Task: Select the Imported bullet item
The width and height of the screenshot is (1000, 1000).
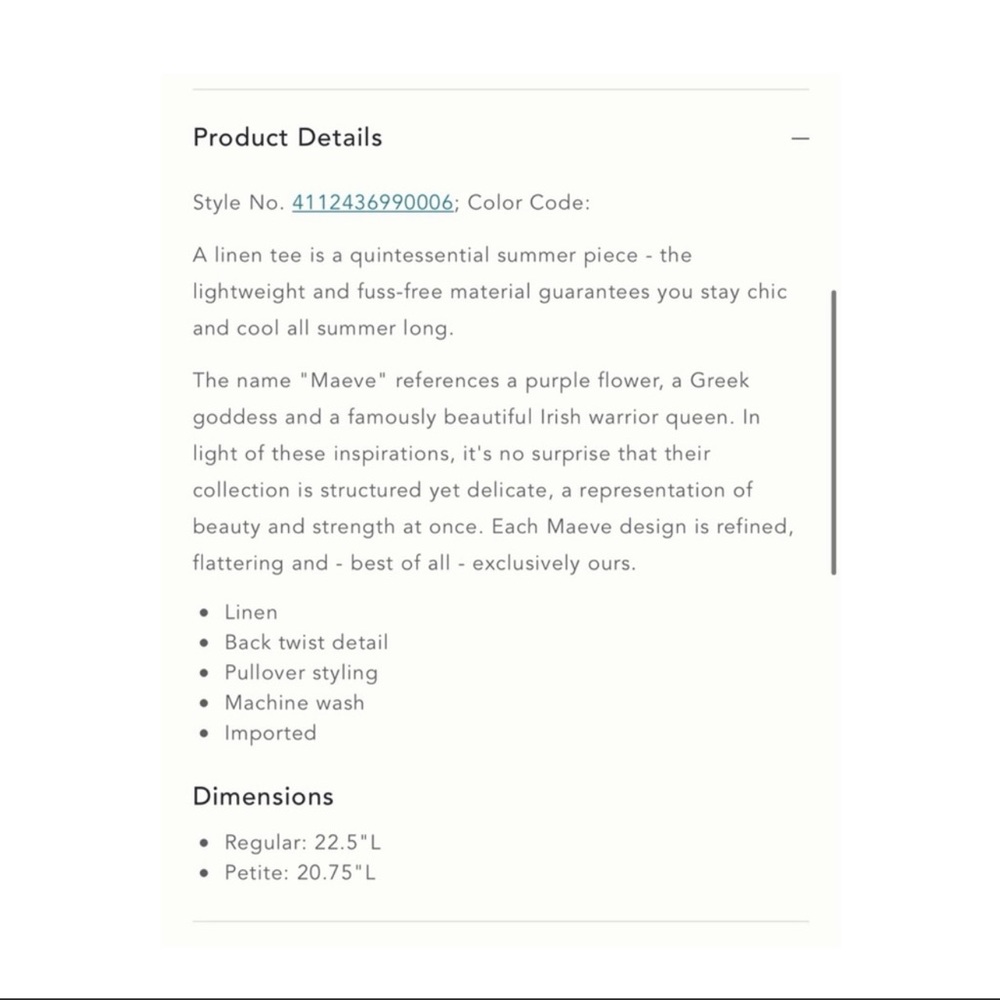Action: tap(270, 733)
